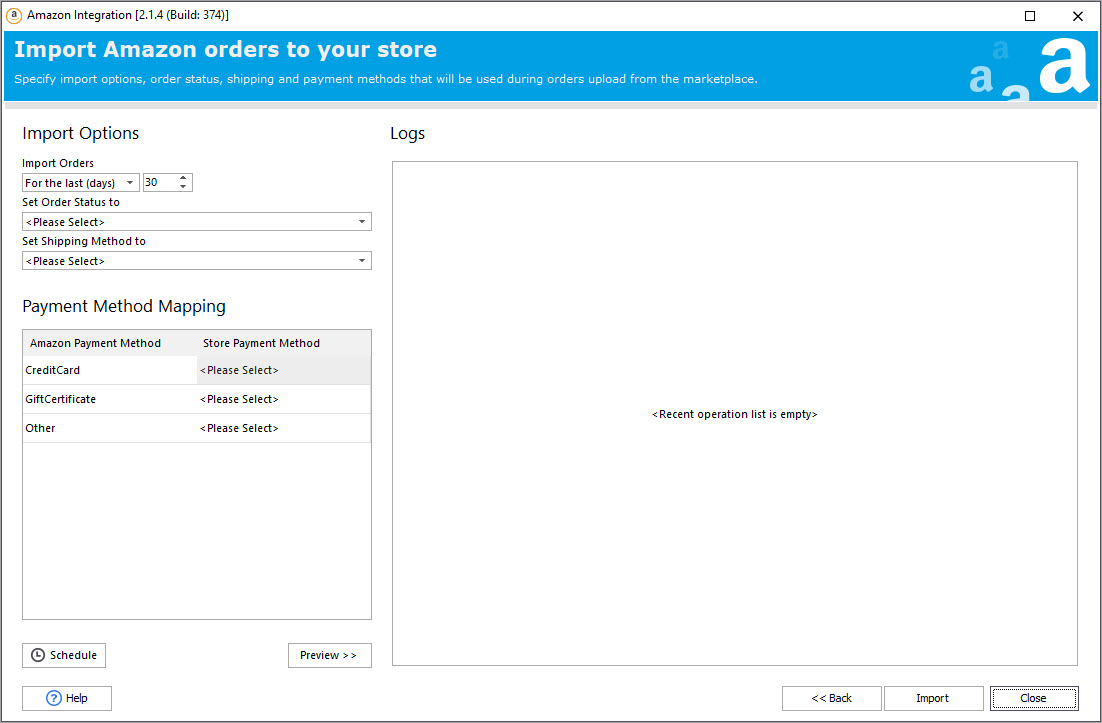Click the Close button at bottom right
The width and height of the screenshot is (1102, 723).
click(1033, 698)
